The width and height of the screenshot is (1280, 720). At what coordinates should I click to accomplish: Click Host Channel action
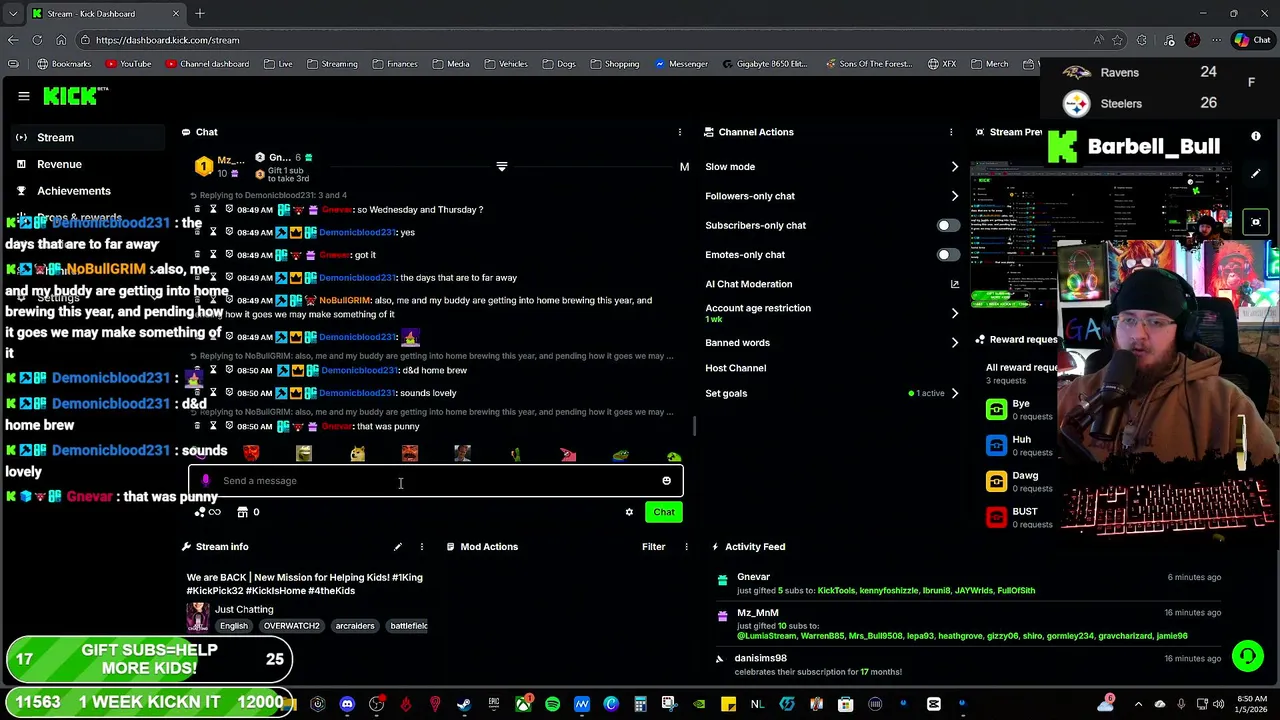[736, 368]
